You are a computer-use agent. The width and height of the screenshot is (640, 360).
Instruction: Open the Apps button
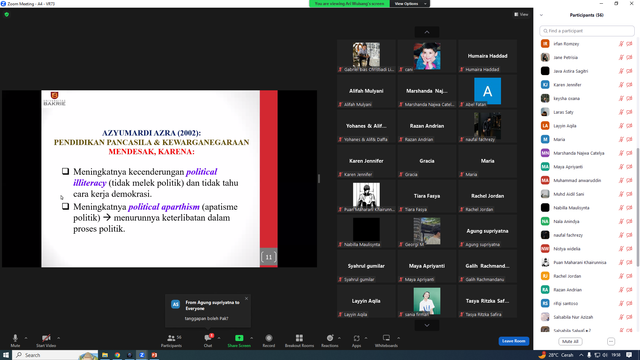356,340
